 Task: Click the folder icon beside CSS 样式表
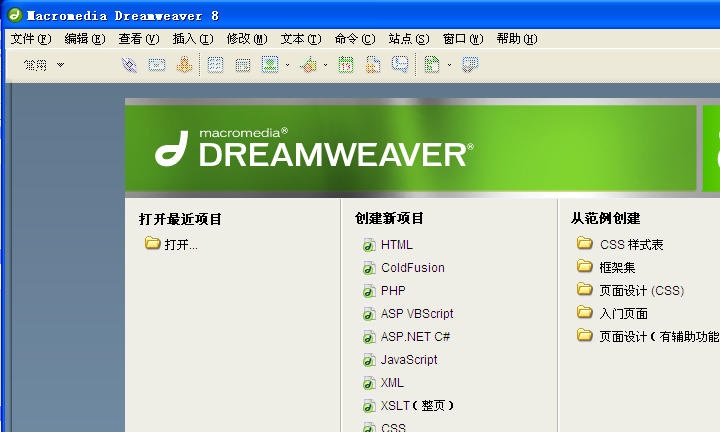point(585,243)
